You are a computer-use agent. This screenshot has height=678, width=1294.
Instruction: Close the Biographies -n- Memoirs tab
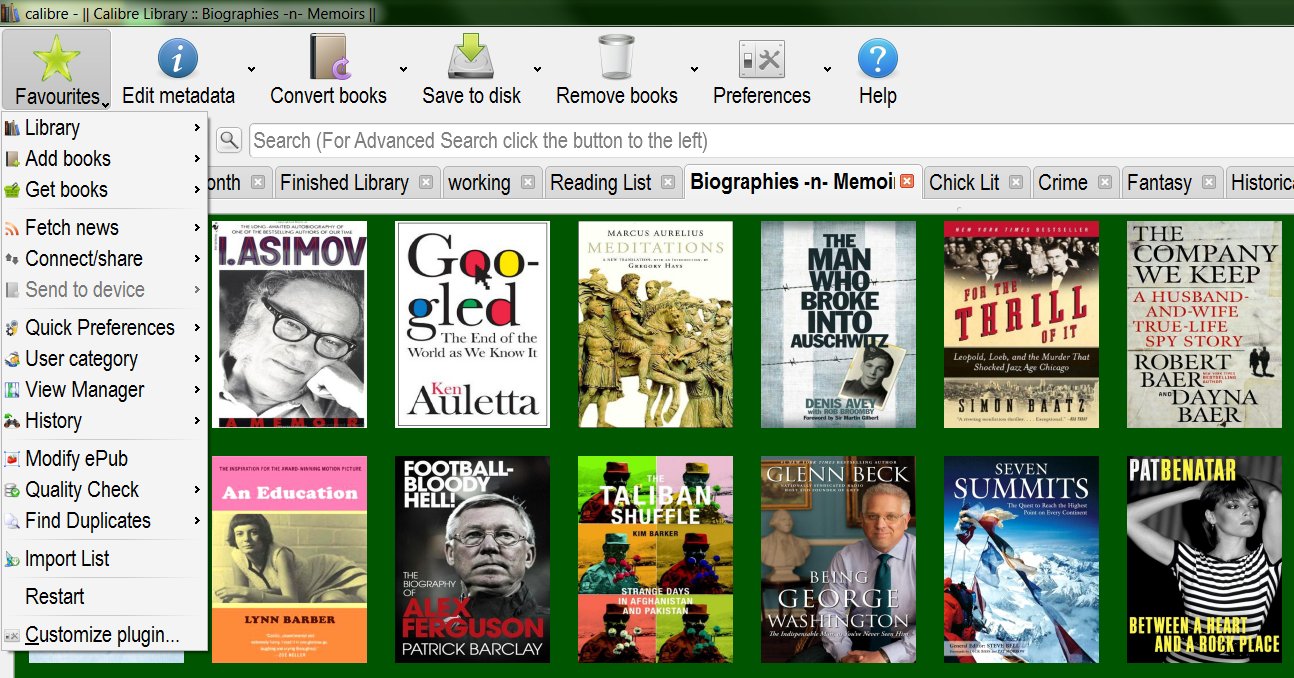907,182
